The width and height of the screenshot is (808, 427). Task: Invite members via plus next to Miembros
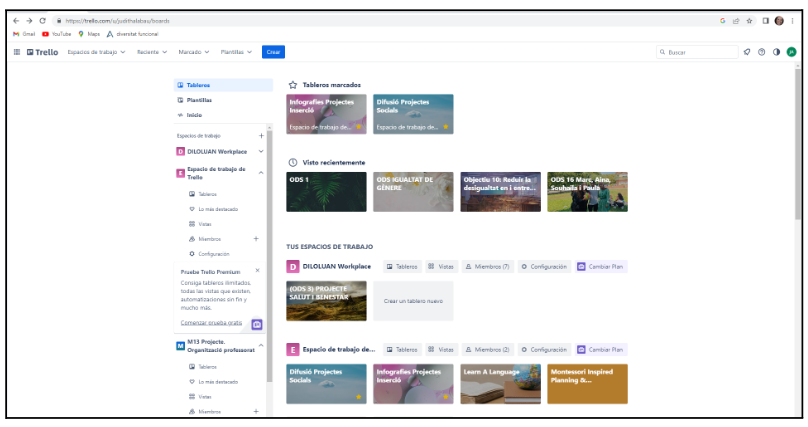point(256,239)
